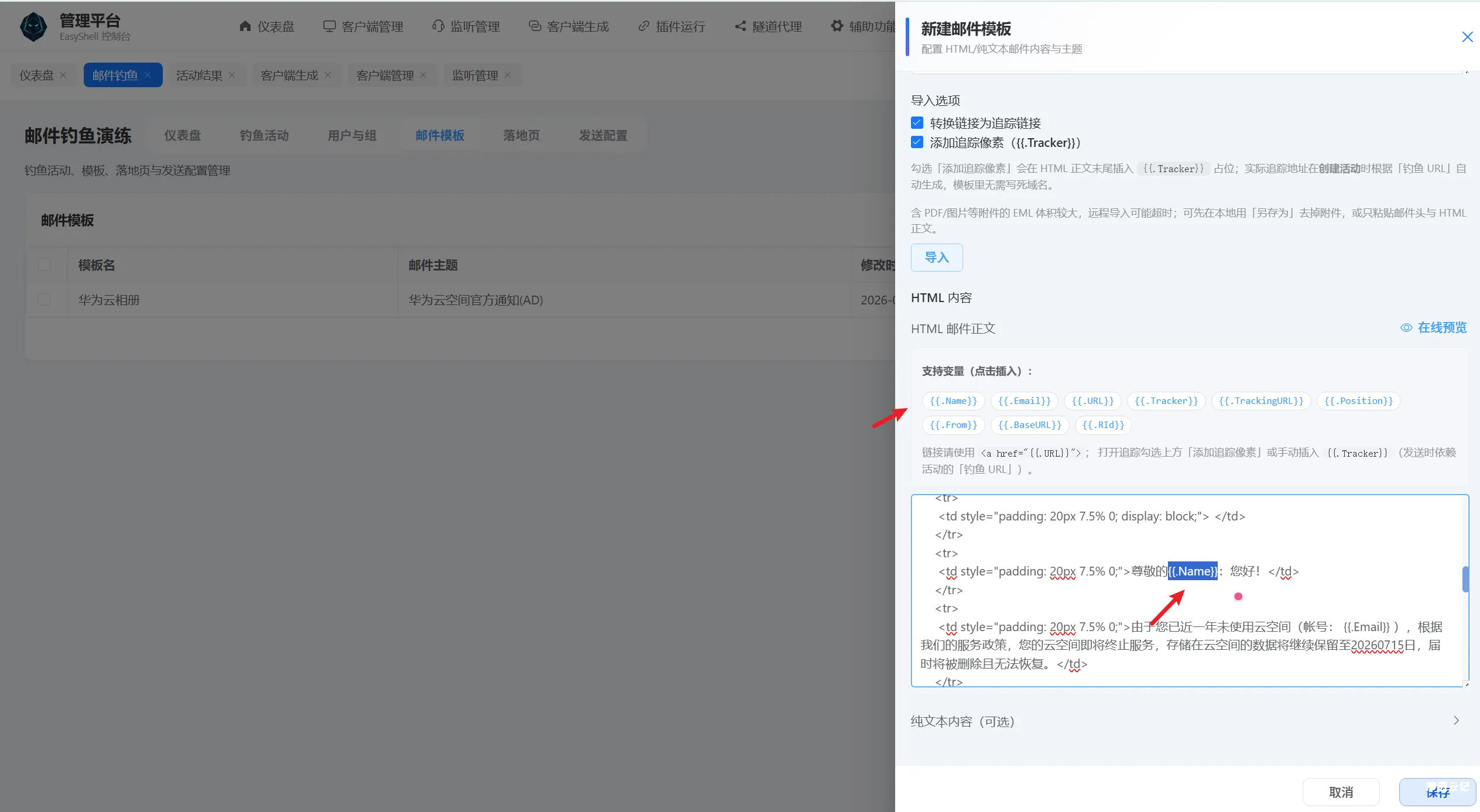The image size is (1480, 812).
Task: Select the 仪表盘 sub-tab under 邮件钓鱼演练
Action: point(182,135)
